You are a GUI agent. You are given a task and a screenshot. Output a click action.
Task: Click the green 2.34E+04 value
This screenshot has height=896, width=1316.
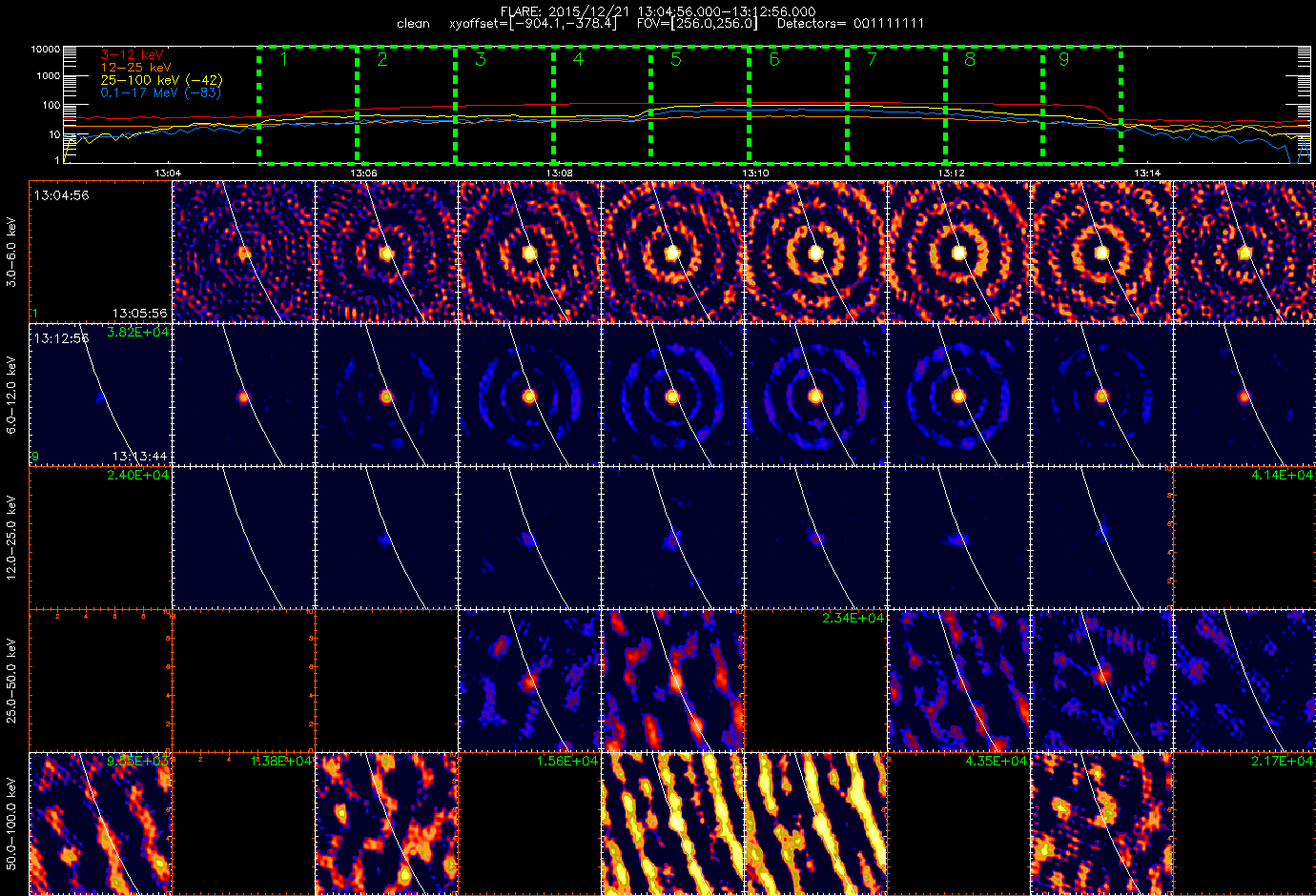(853, 618)
